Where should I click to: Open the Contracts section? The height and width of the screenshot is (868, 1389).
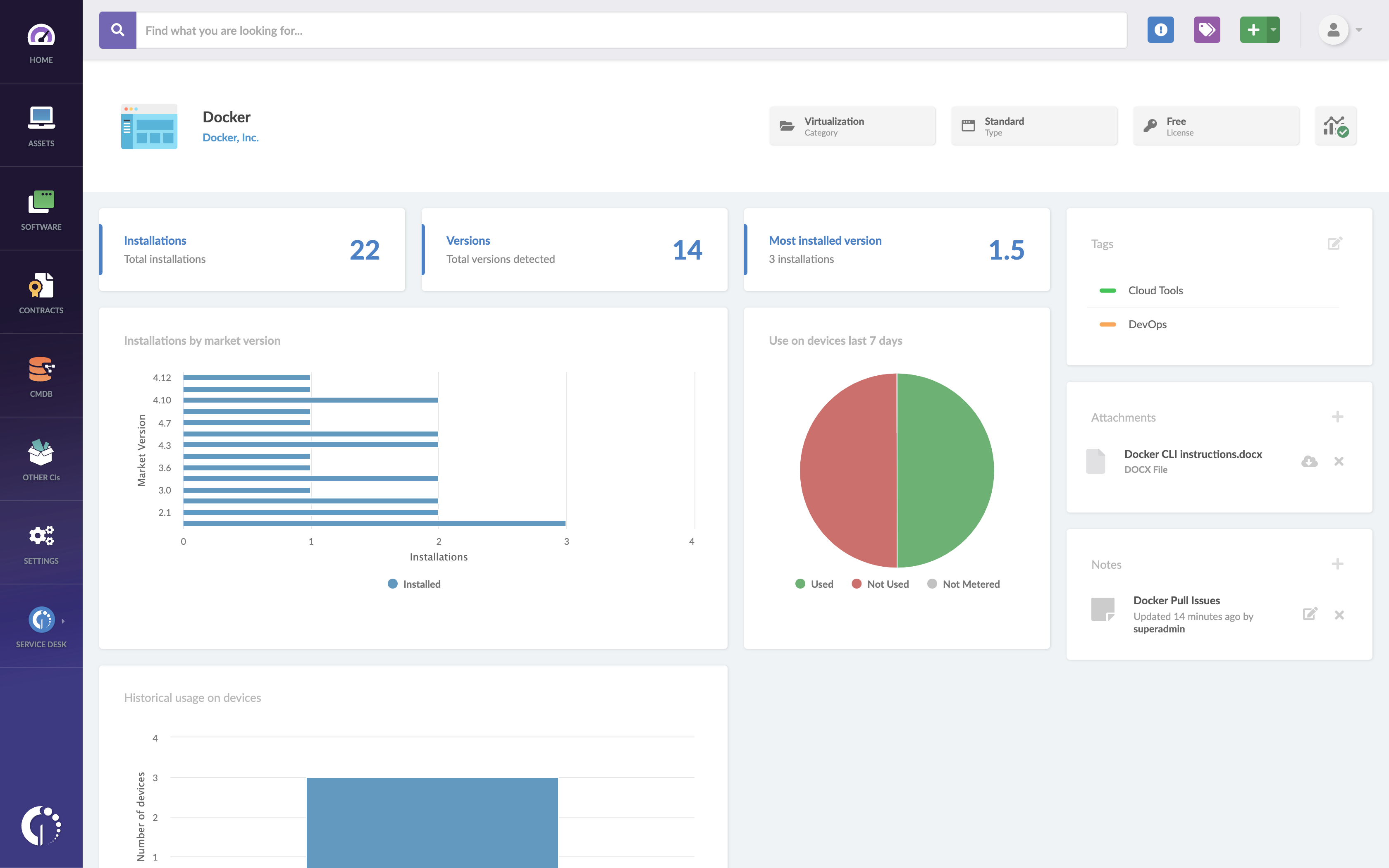(x=41, y=292)
